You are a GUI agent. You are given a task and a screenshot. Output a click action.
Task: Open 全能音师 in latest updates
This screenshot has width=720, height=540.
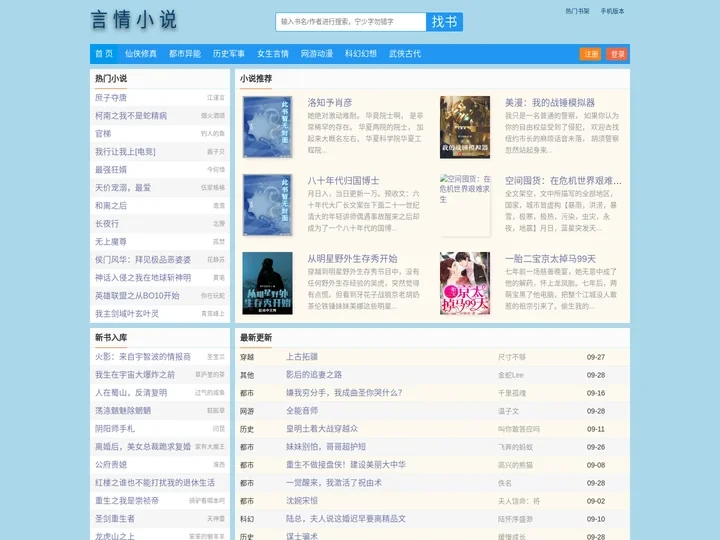coord(302,411)
